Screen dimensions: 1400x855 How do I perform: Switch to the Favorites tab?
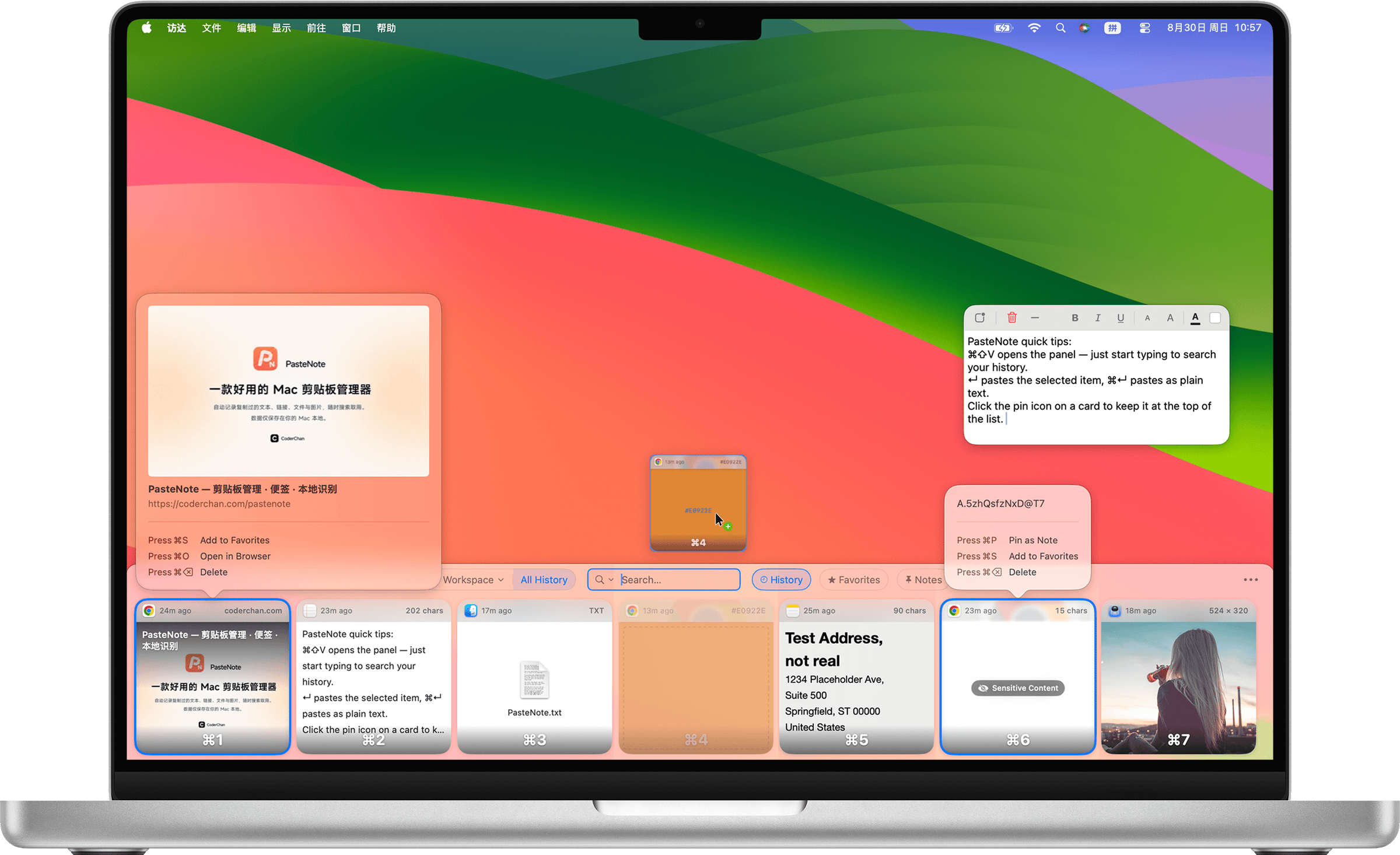pyautogui.click(x=854, y=580)
